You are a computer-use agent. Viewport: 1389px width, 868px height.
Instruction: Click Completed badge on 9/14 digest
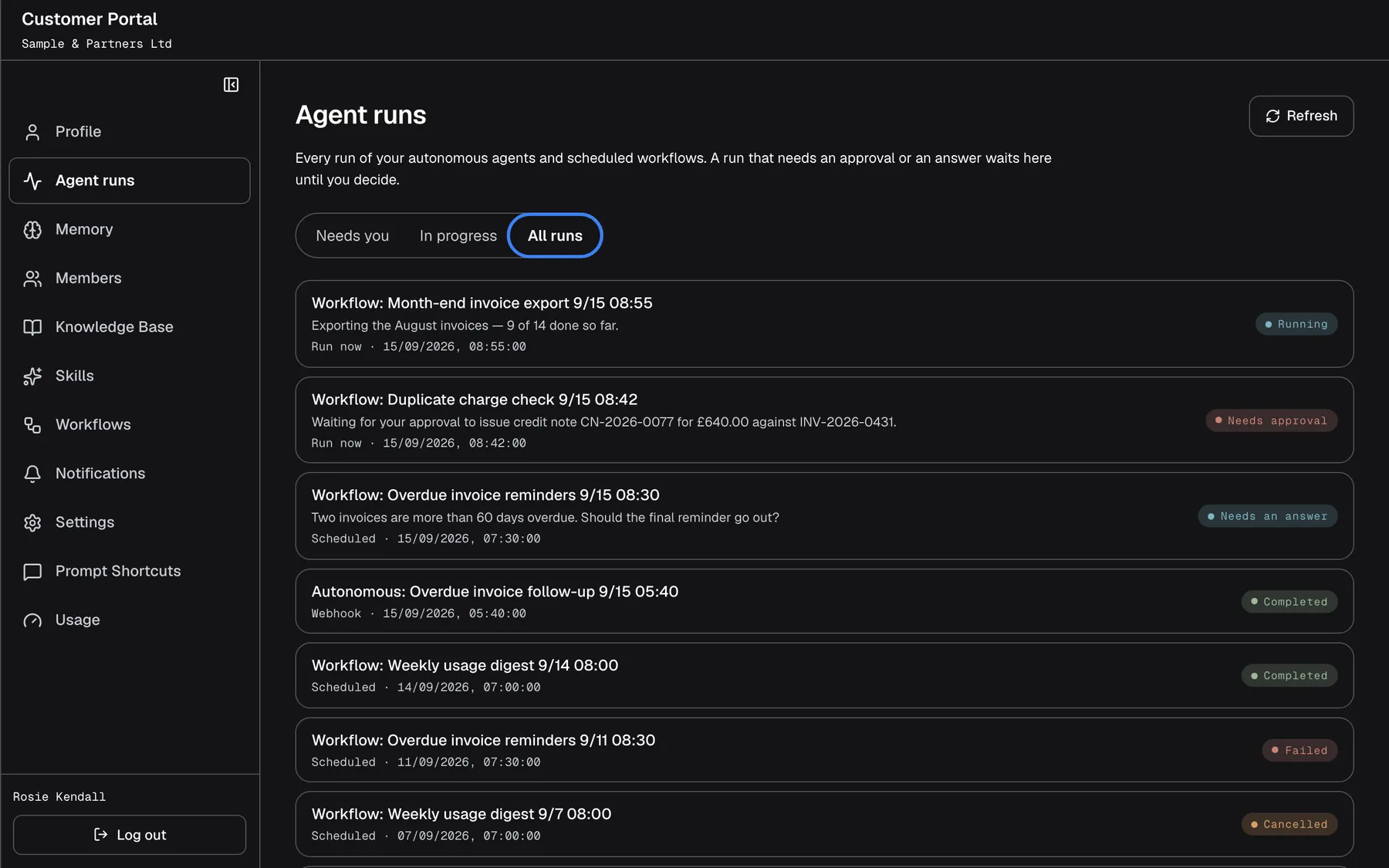[x=1289, y=676]
